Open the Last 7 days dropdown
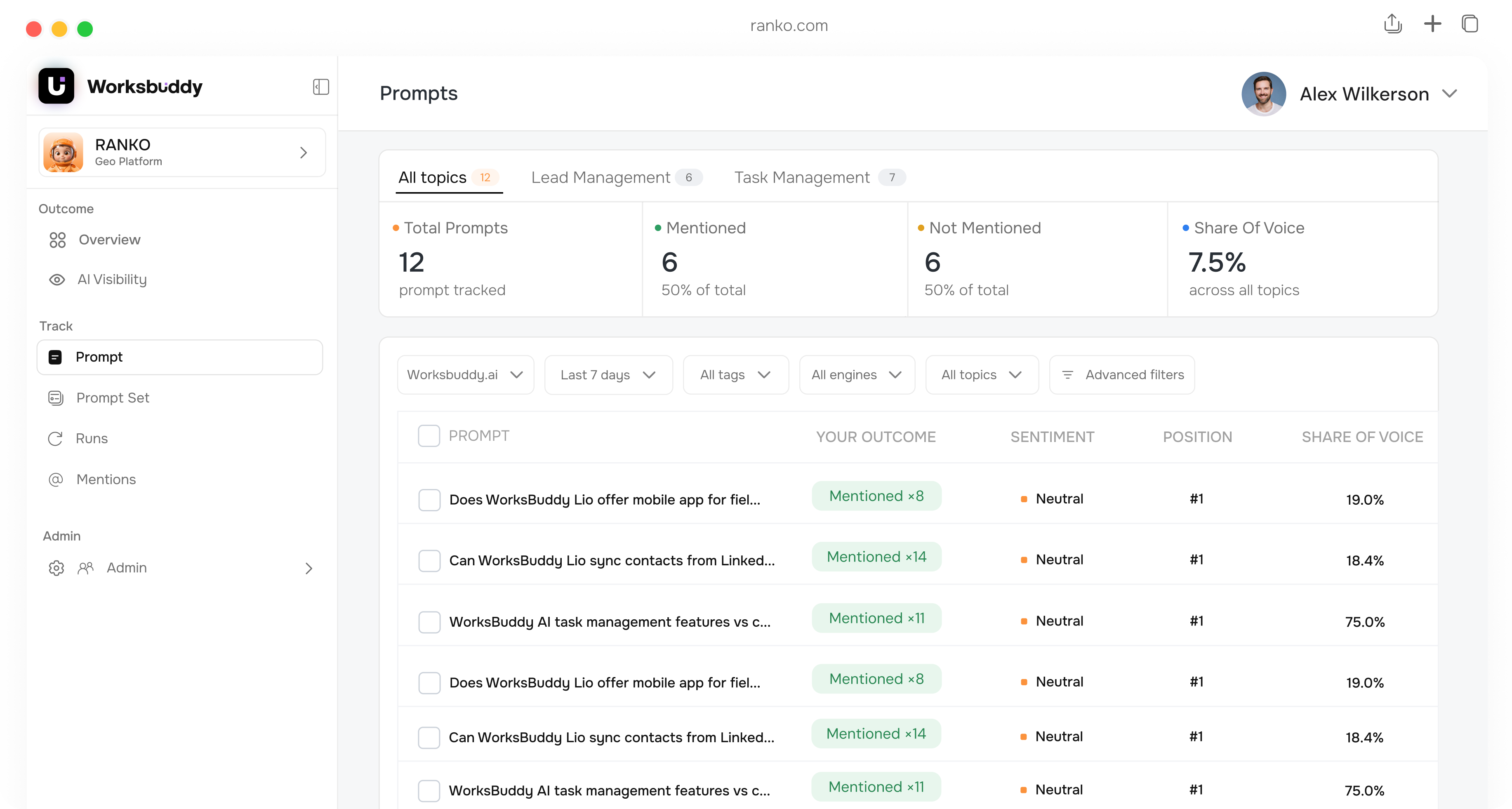This screenshot has height=809, width=1512. tap(608, 375)
